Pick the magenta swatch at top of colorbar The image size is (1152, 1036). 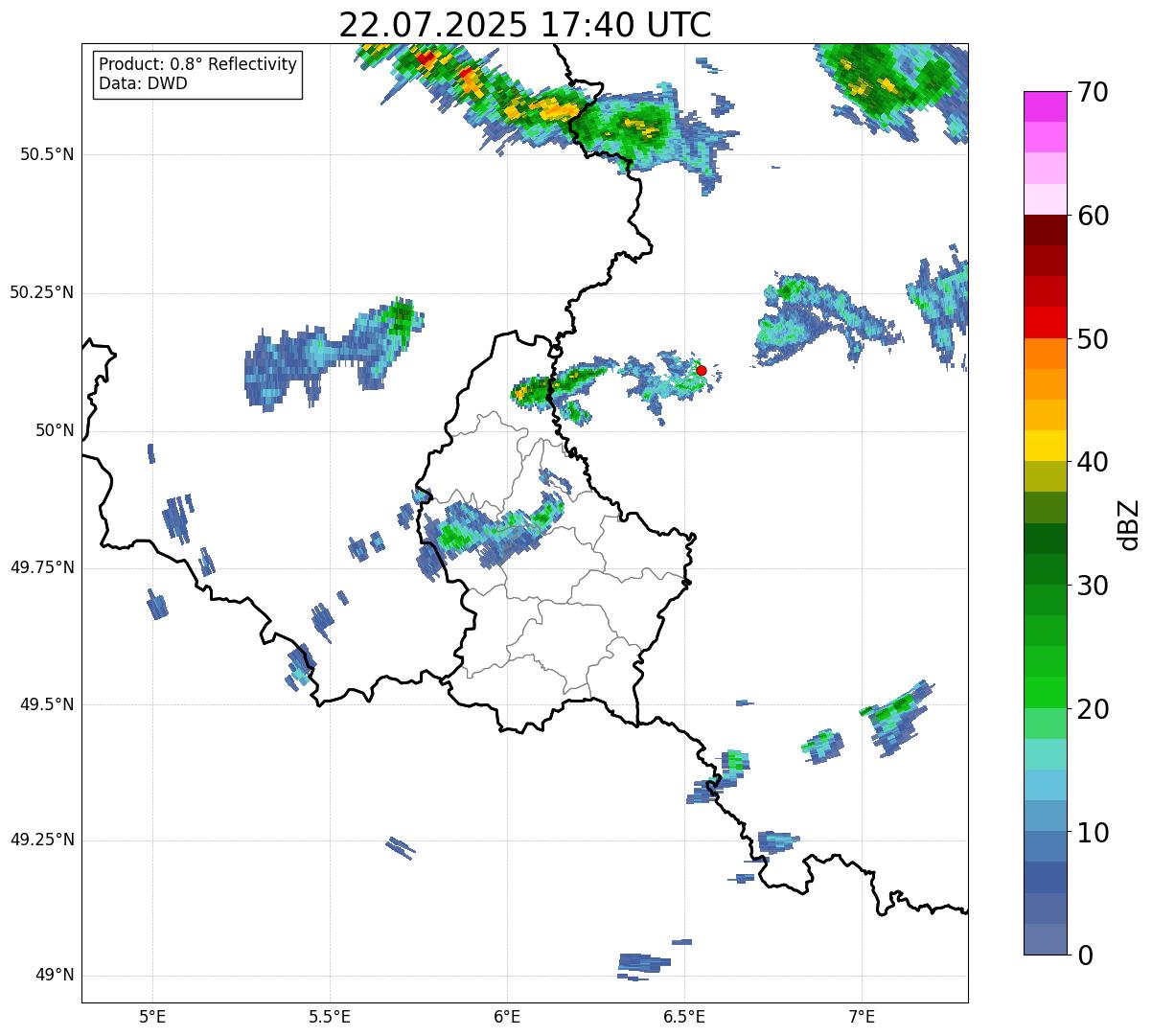coord(1045,106)
